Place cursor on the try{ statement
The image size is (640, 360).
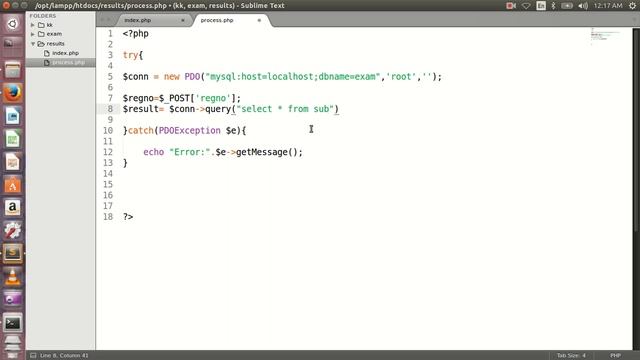coord(133,55)
